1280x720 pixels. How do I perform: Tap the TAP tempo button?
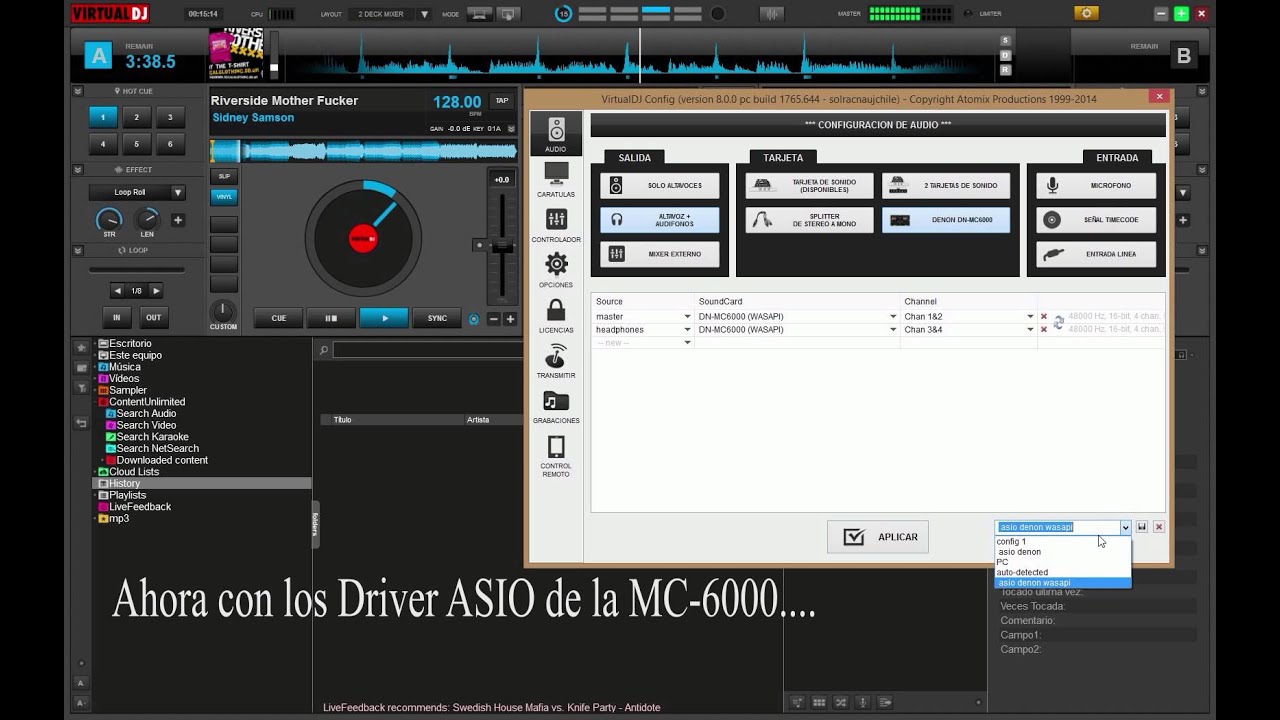click(501, 100)
